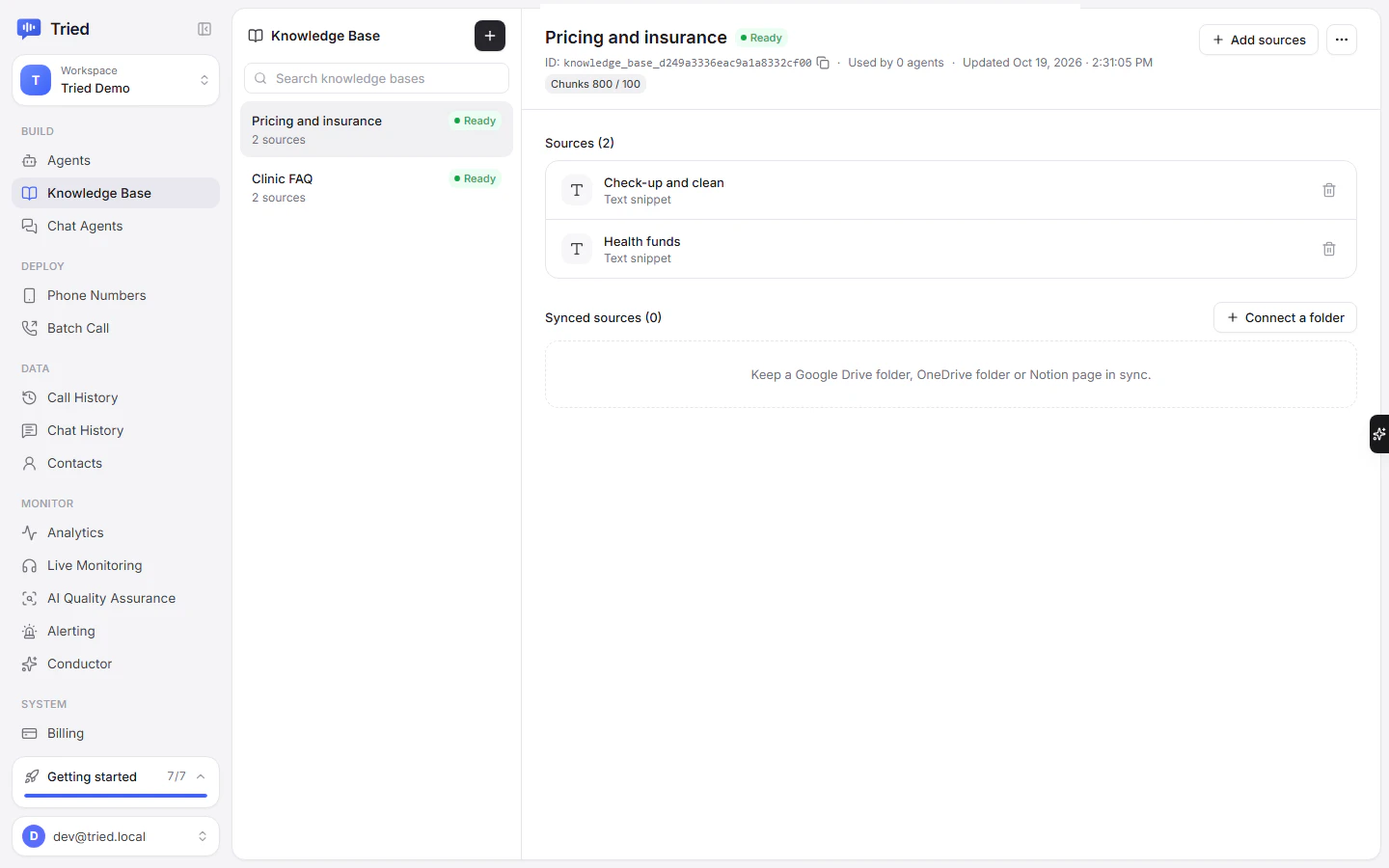Navigate to Alerting
Screen dimensions: 1389x868
(x=116, y=631)
